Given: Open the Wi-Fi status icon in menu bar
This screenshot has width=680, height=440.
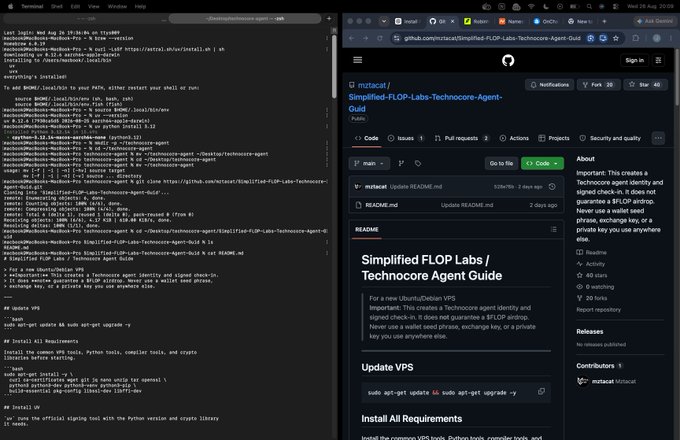Looking at the screenshot, I should (x=531, y=7).
